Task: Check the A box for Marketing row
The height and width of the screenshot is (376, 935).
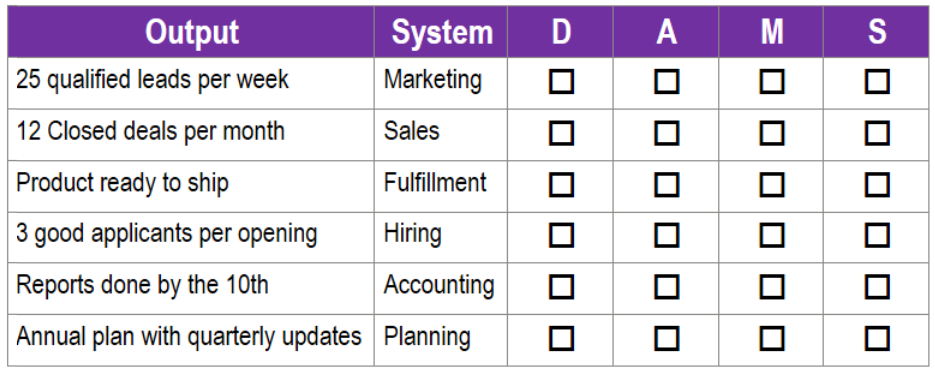Action: pos(666,82)
